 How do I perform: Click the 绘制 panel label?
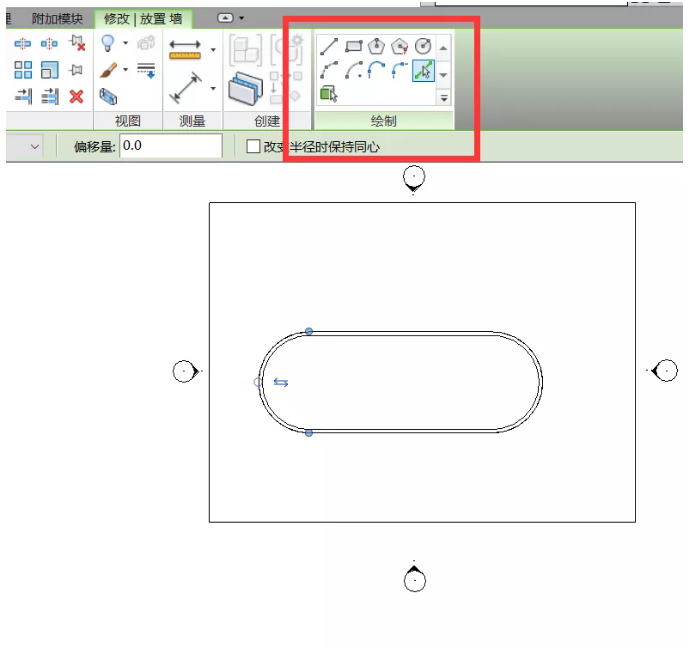tap(384, 121)
